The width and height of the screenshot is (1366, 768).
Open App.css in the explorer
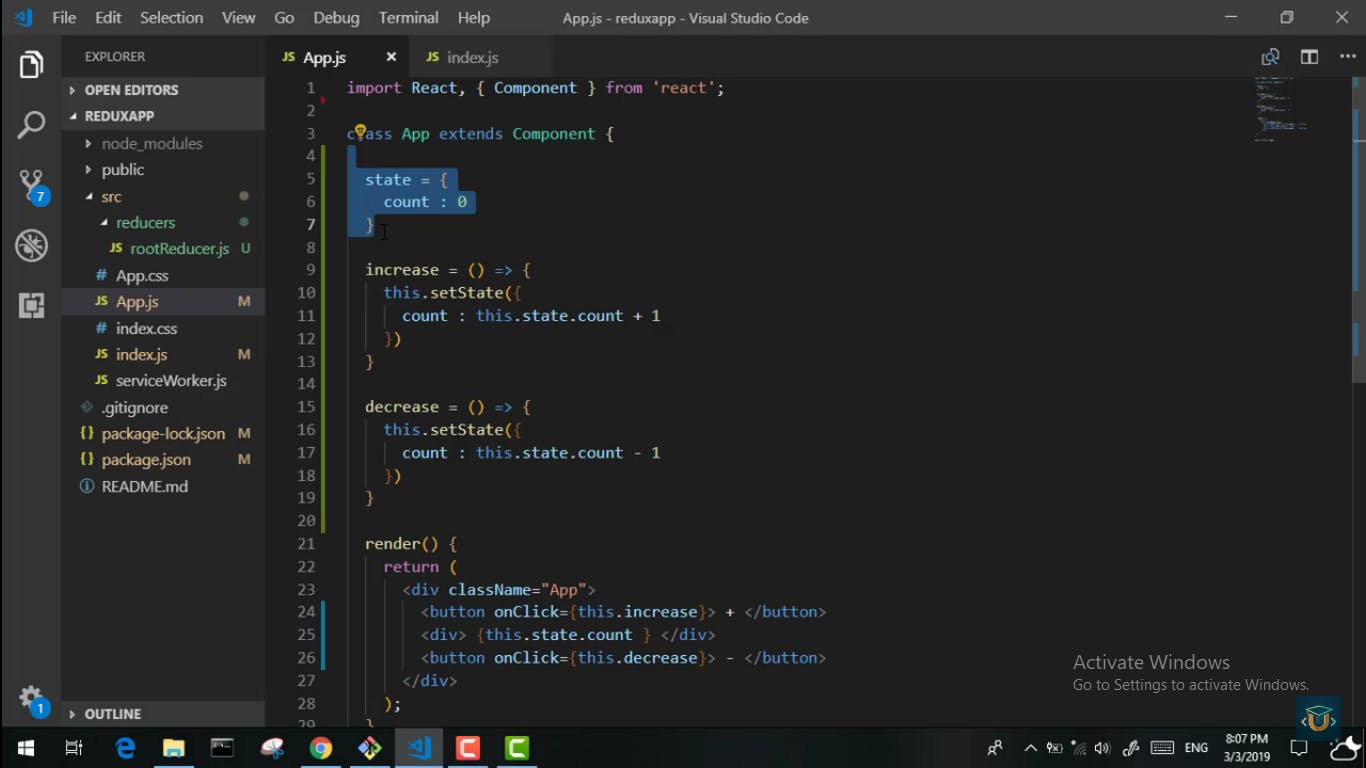click(x=164, y=276)
